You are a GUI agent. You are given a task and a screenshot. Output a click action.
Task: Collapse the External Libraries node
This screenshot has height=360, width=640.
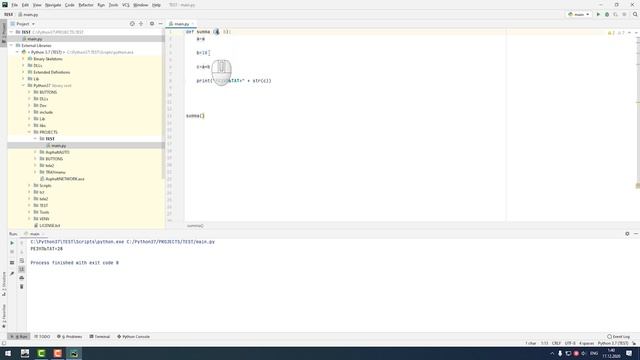coord(12,45)
